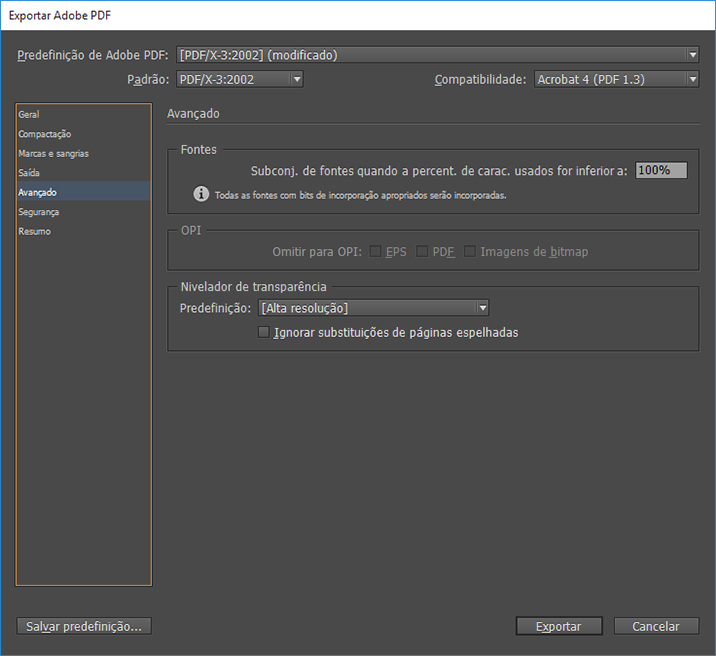Go to the Saída settings
Image resolution: width=716 pixels, height=656 pixels.
[29, 173]
